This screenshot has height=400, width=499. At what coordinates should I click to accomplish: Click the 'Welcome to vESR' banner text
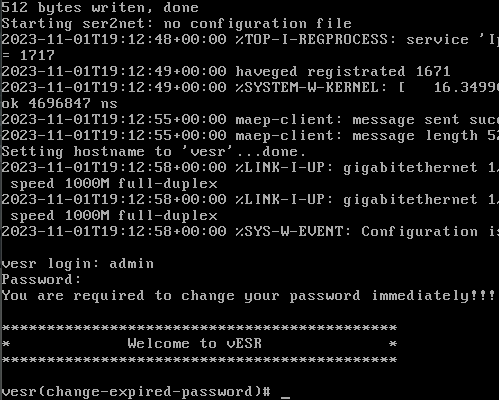tap(194, 343)
